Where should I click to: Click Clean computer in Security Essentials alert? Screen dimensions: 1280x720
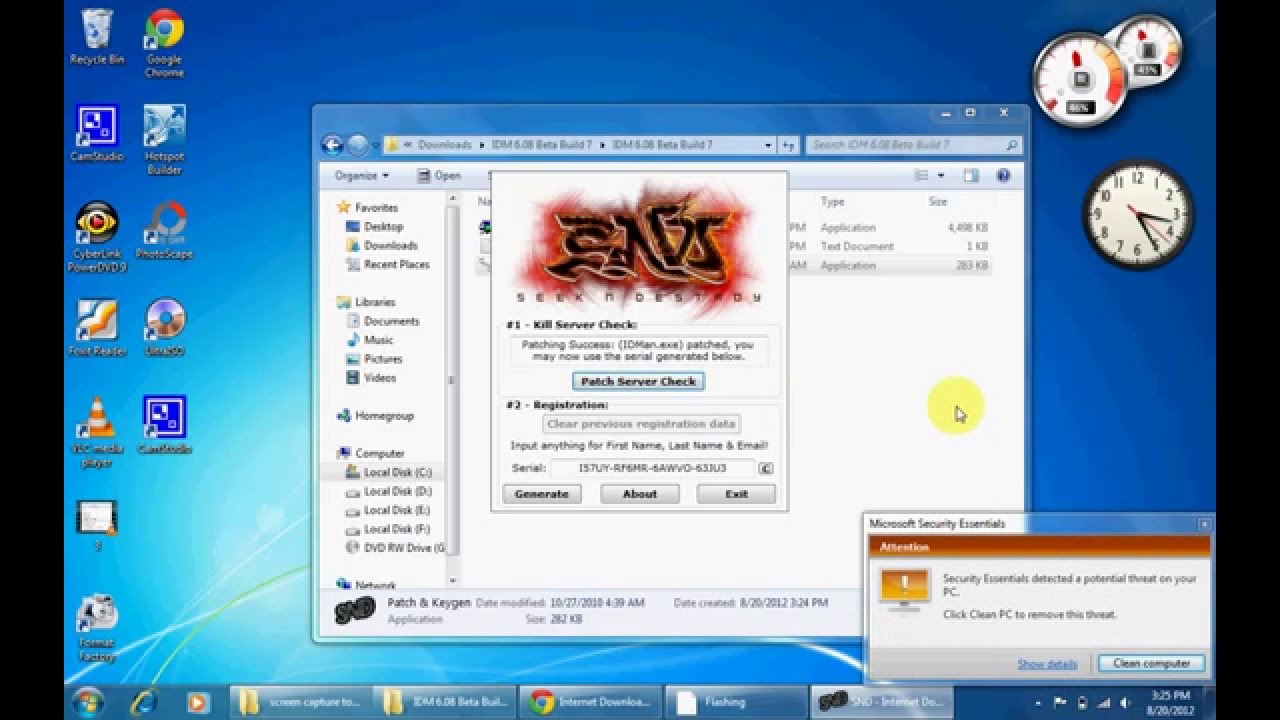tap(1151, 664)
